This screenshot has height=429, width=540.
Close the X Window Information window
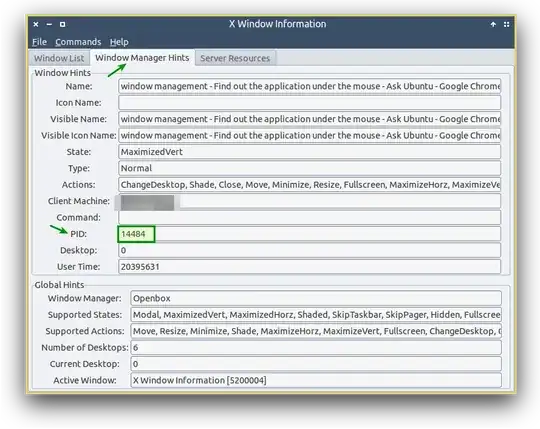coord(36,24)
